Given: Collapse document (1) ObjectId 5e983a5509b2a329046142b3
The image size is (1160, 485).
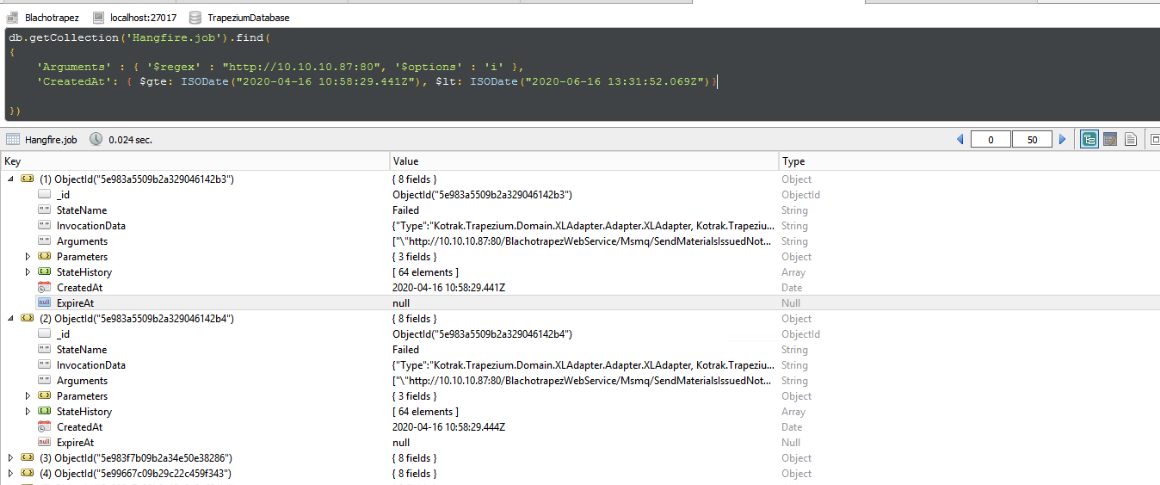Looking at the screenshot, I should [x=10, y=179].
